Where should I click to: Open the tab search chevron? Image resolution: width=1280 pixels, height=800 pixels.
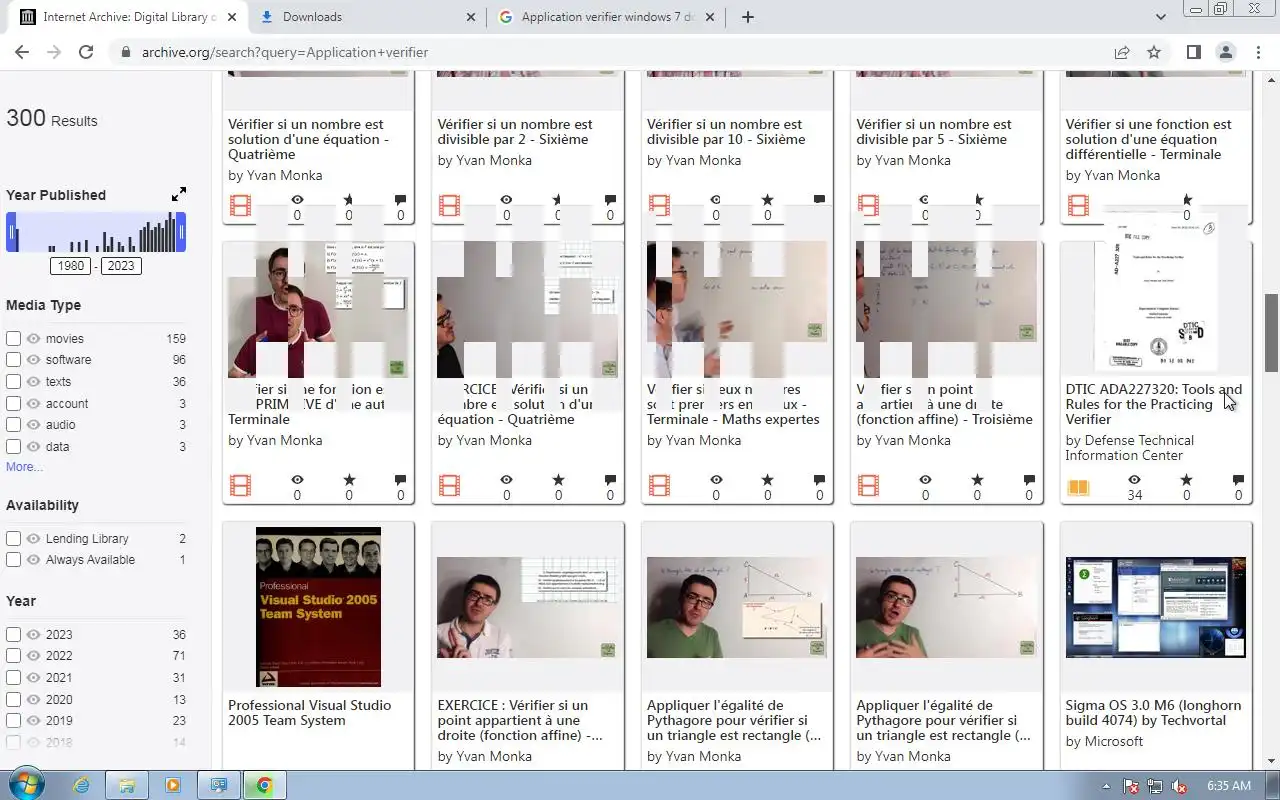coord(1161,17)
